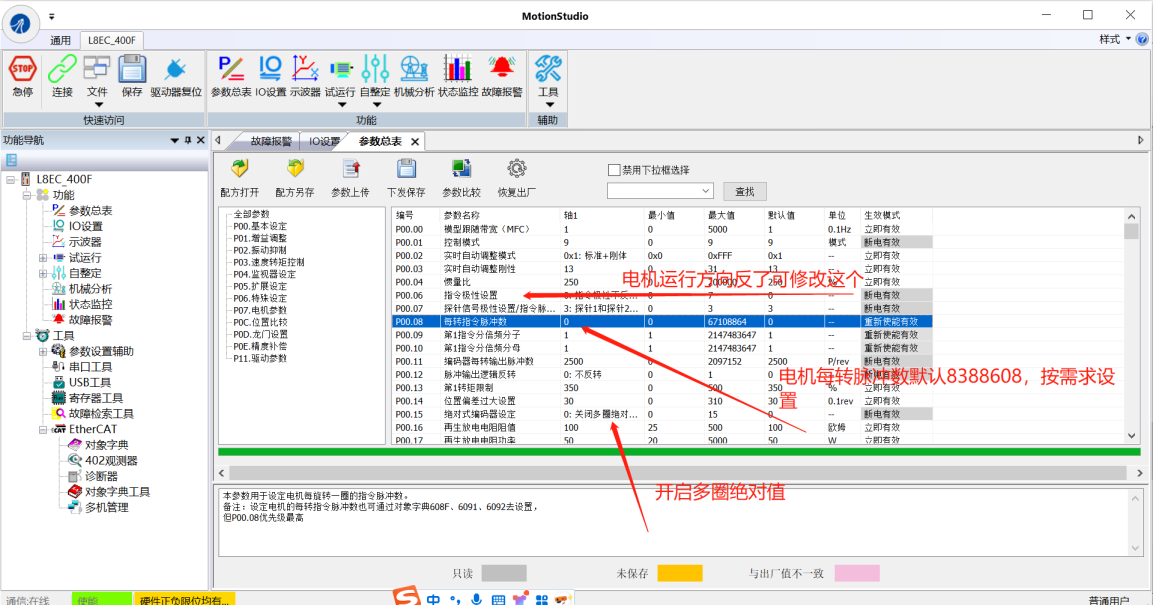The width and height of the screenshot is (1153, 605).
Task: Open dropdown arrow under 自整定
Action: coord(376,104)
